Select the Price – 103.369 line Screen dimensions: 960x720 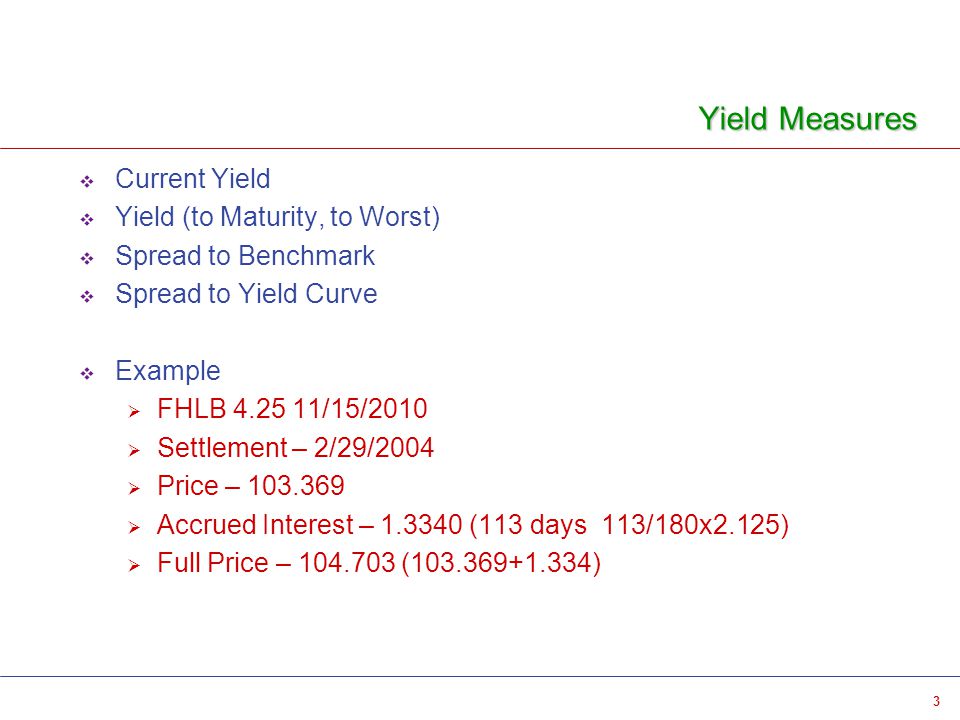(x=251, y=486)
